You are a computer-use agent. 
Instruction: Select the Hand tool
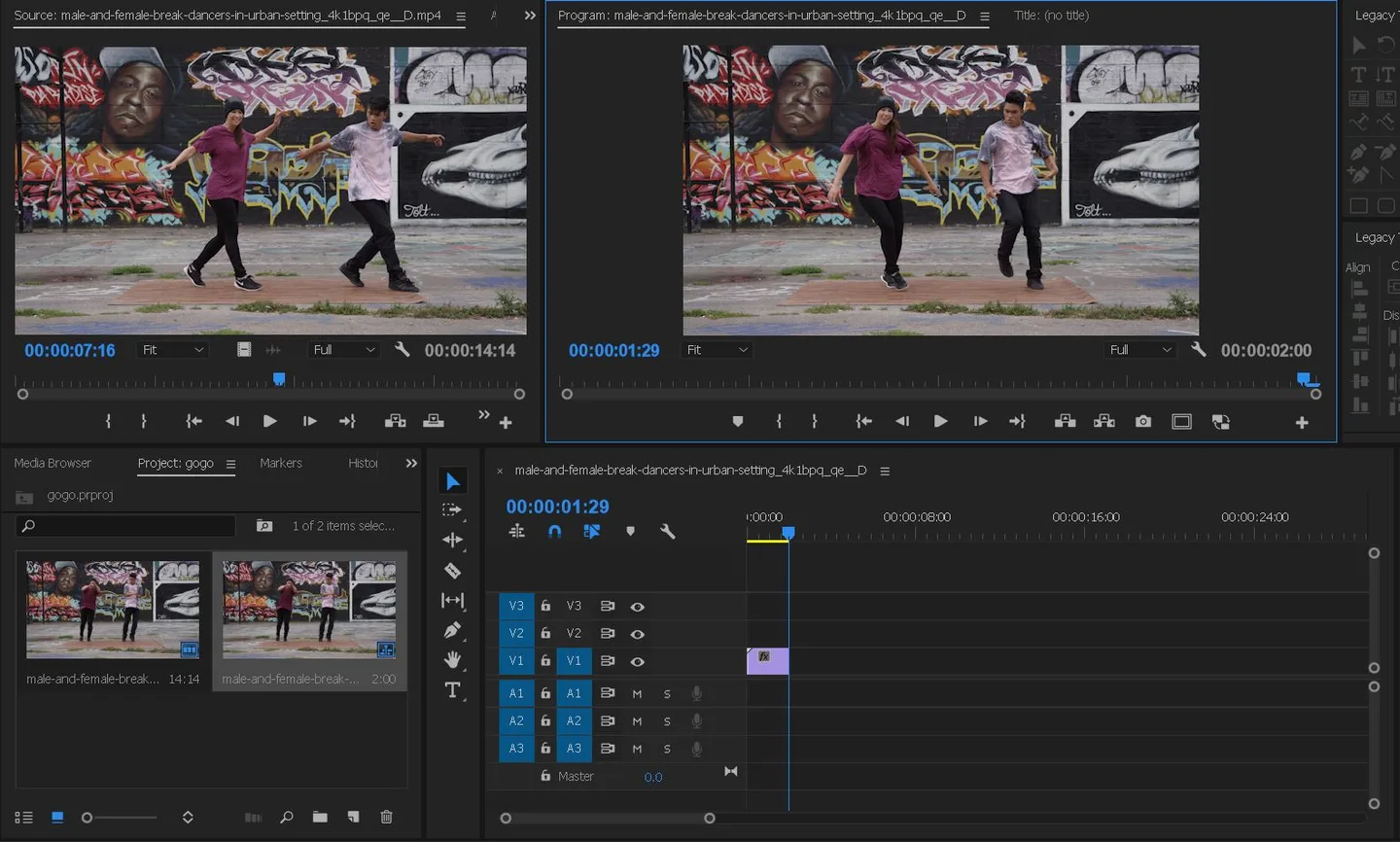tap(452, 660)
